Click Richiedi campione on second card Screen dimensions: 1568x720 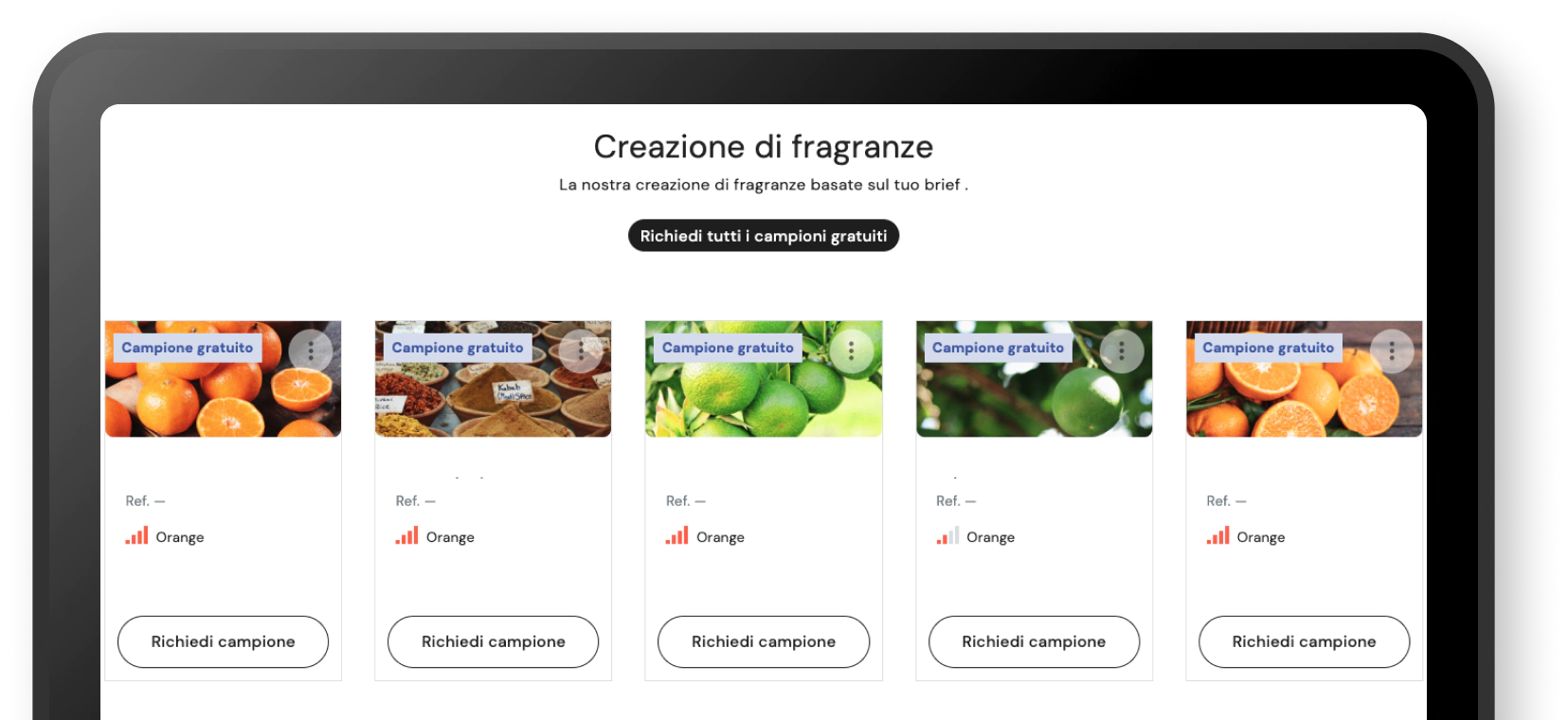493,641
